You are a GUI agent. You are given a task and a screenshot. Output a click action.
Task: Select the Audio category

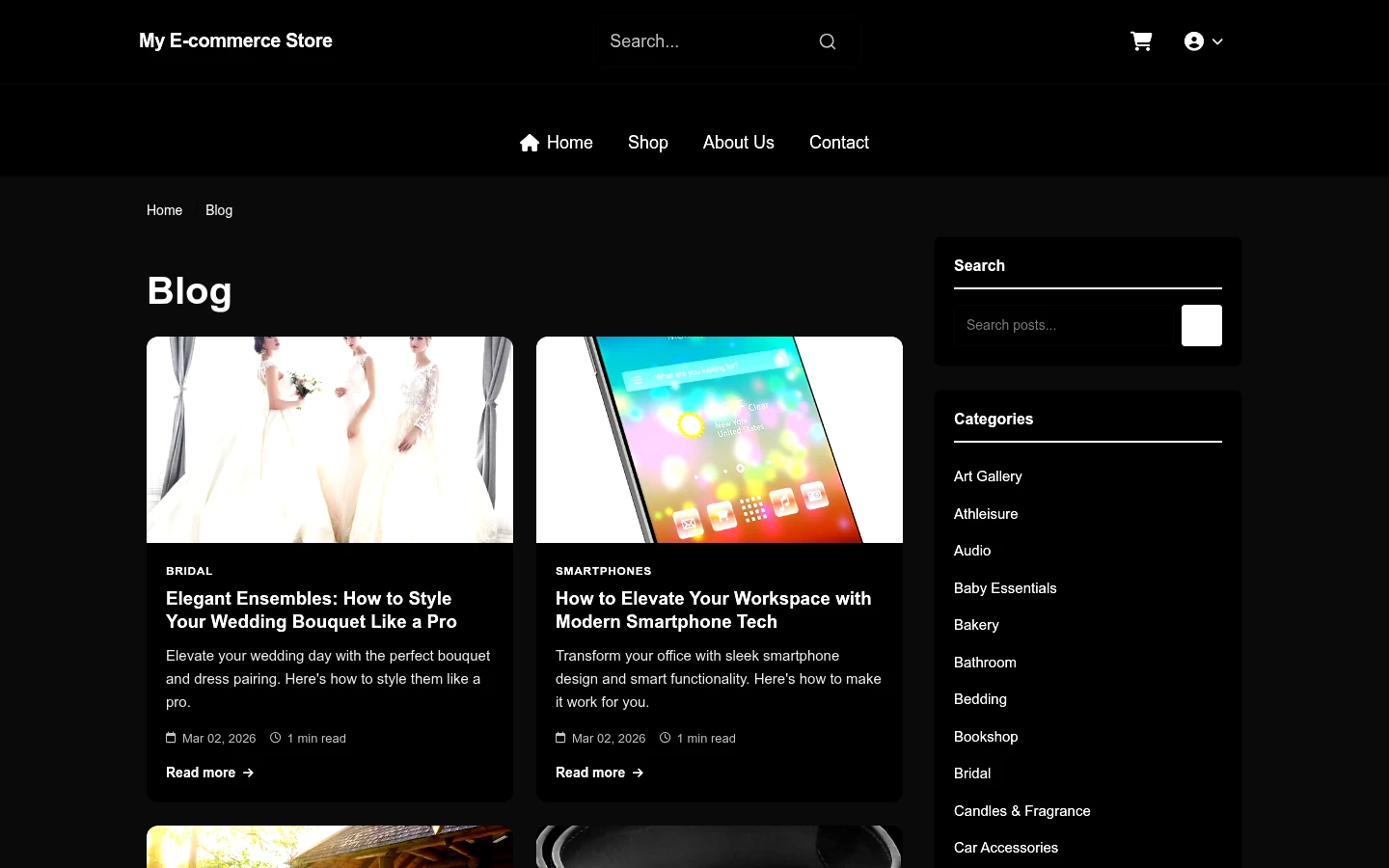coord(972,551)
